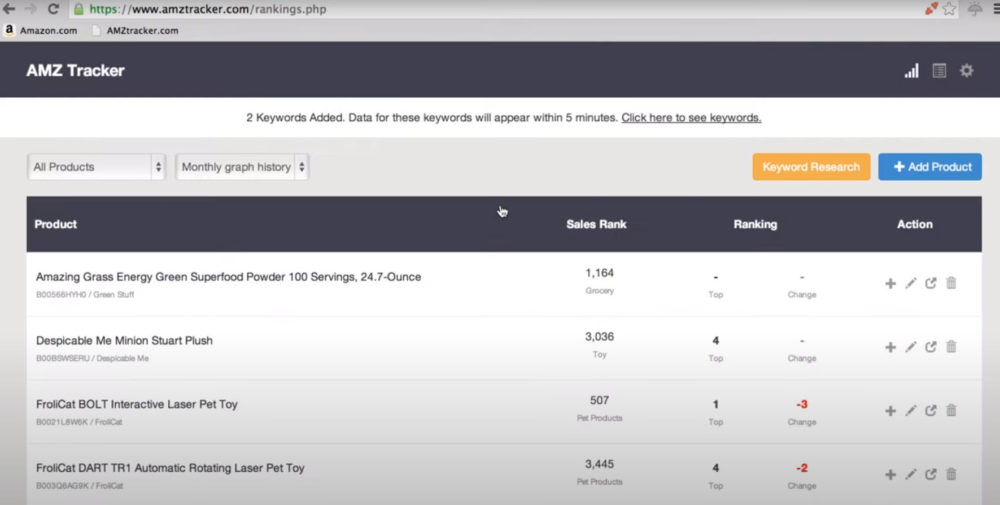Edit (pencil icon) the Amazing Grass row
This screenshot has height=505, width=1000.
[911, 283]
